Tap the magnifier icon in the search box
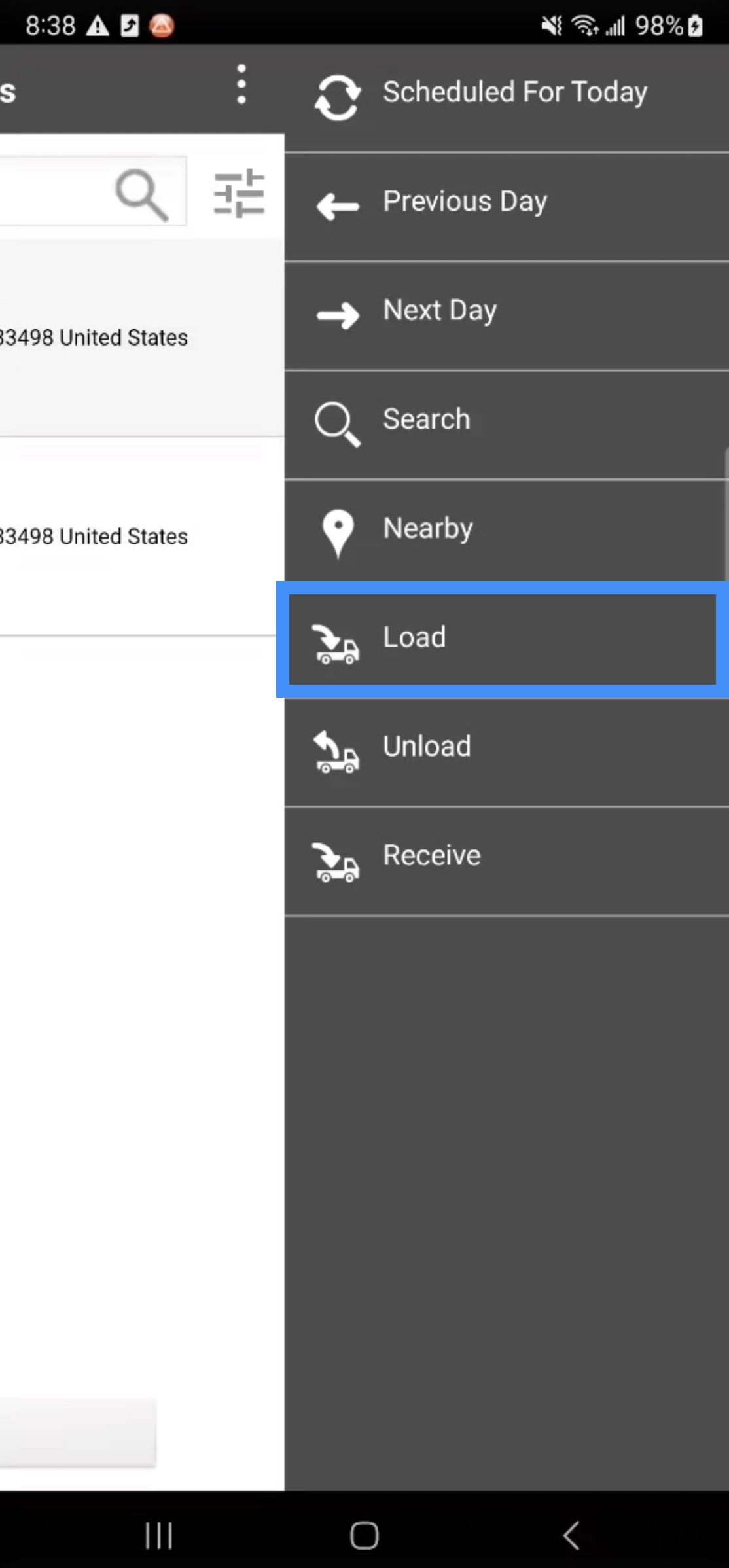This screenshot has width=729, height=1568. pyautogui.click(x=141, y=194)
